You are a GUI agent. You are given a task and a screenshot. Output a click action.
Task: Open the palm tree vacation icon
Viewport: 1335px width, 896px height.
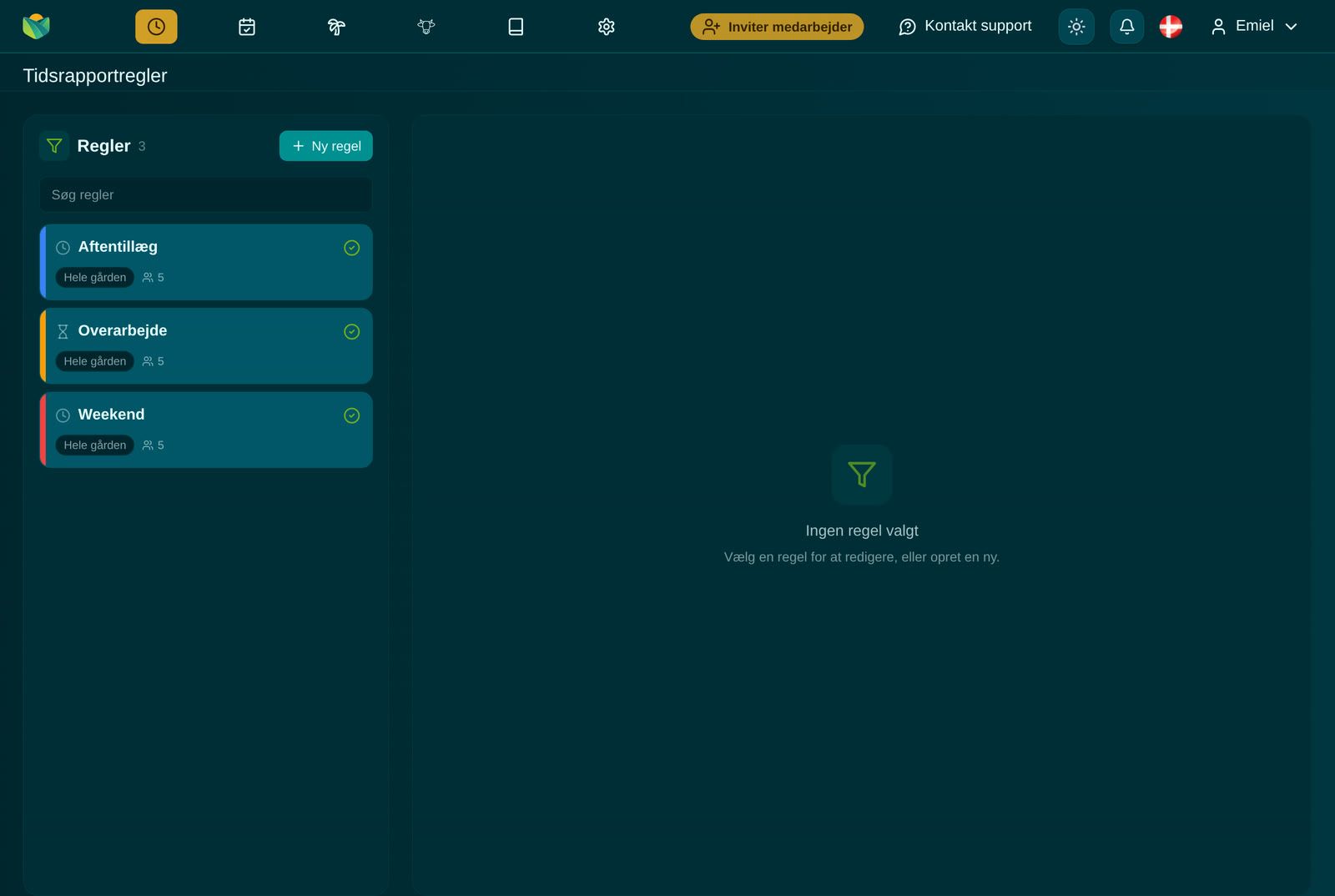(336, 27)
